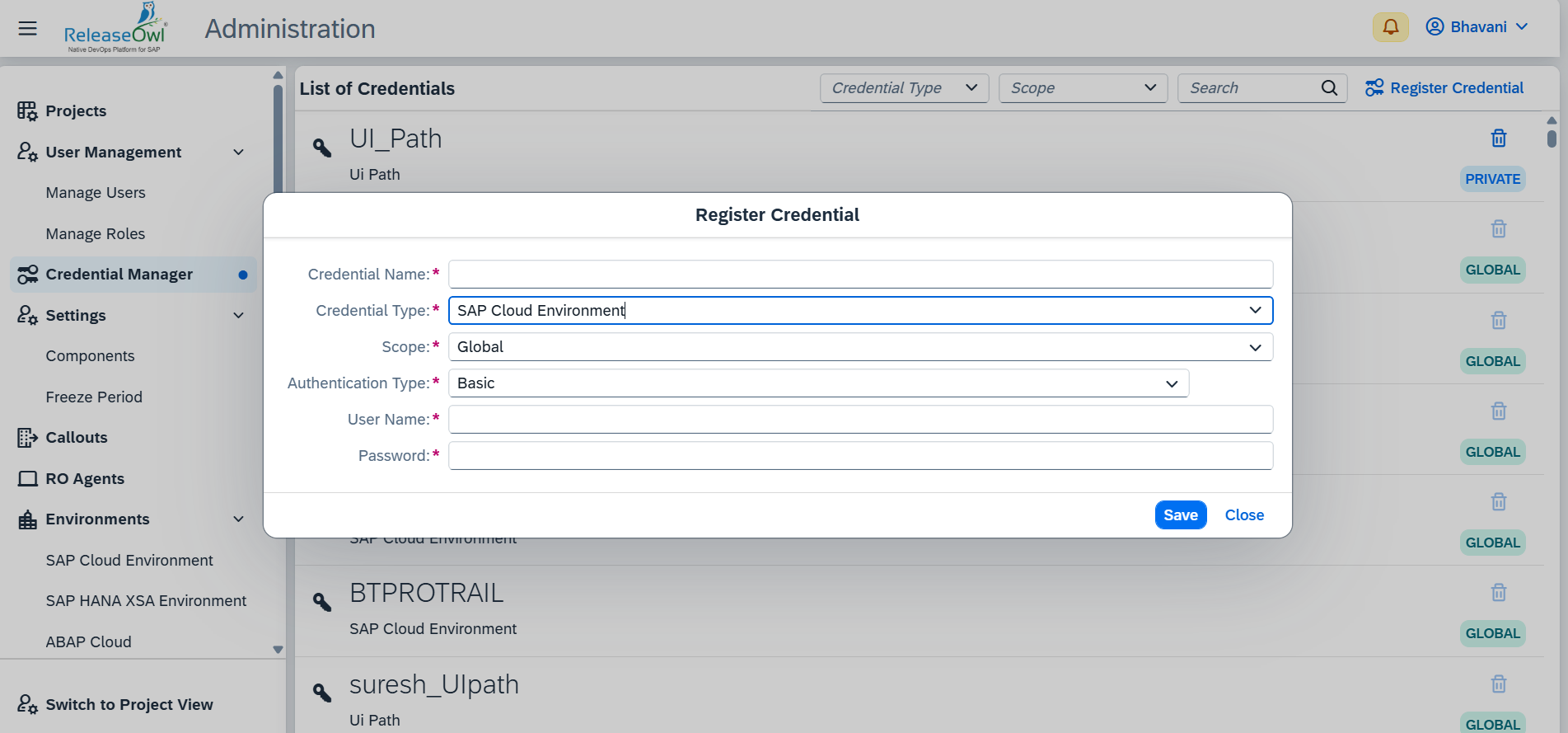Expand the Bhavani account dropdown chevron
Viewport: 1568px width, 733px height.
click(1522, 27)
